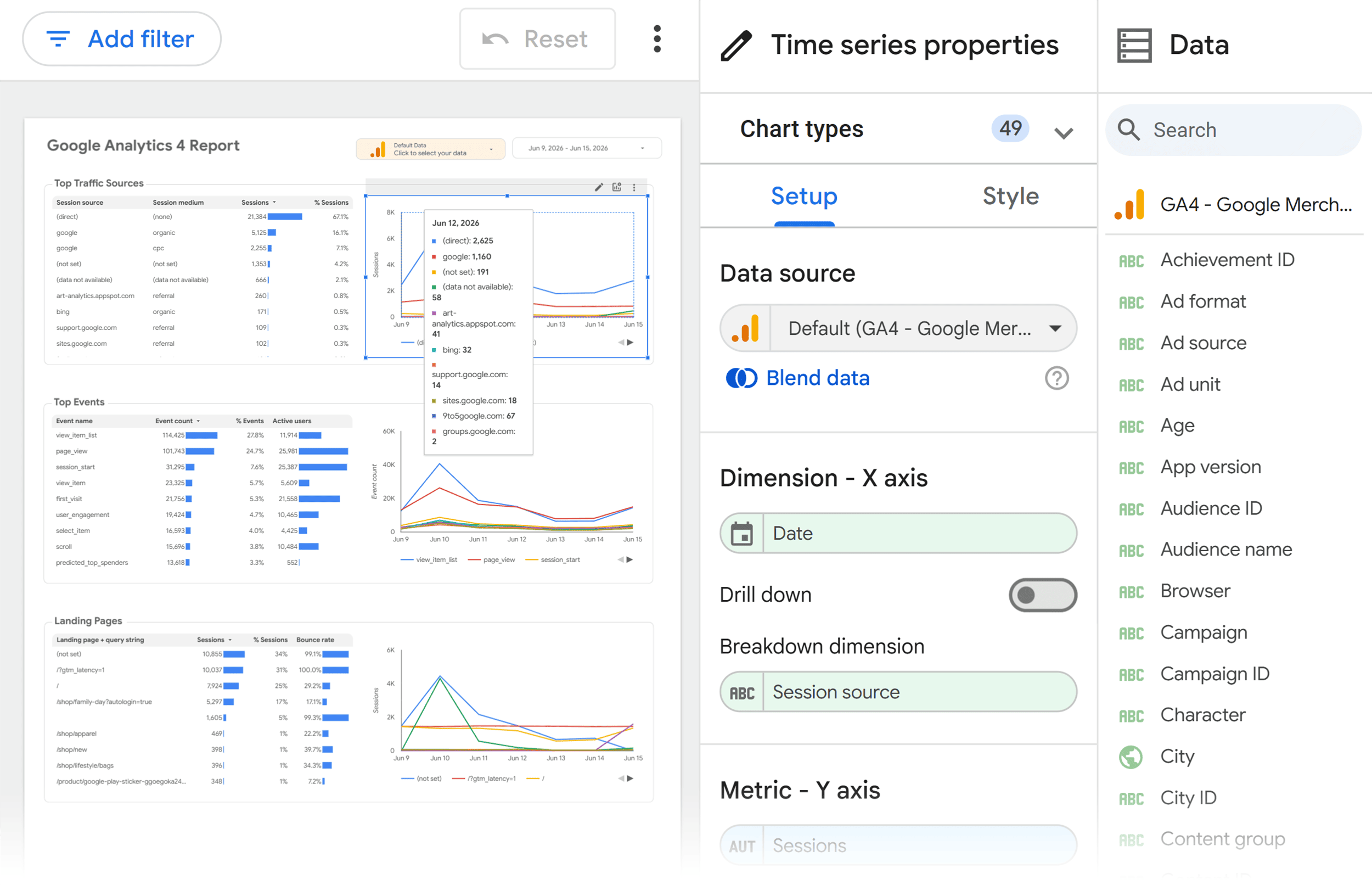Select the App version field
Viewport: 1372px width, 885px height.
click(x=1211, y=467)
